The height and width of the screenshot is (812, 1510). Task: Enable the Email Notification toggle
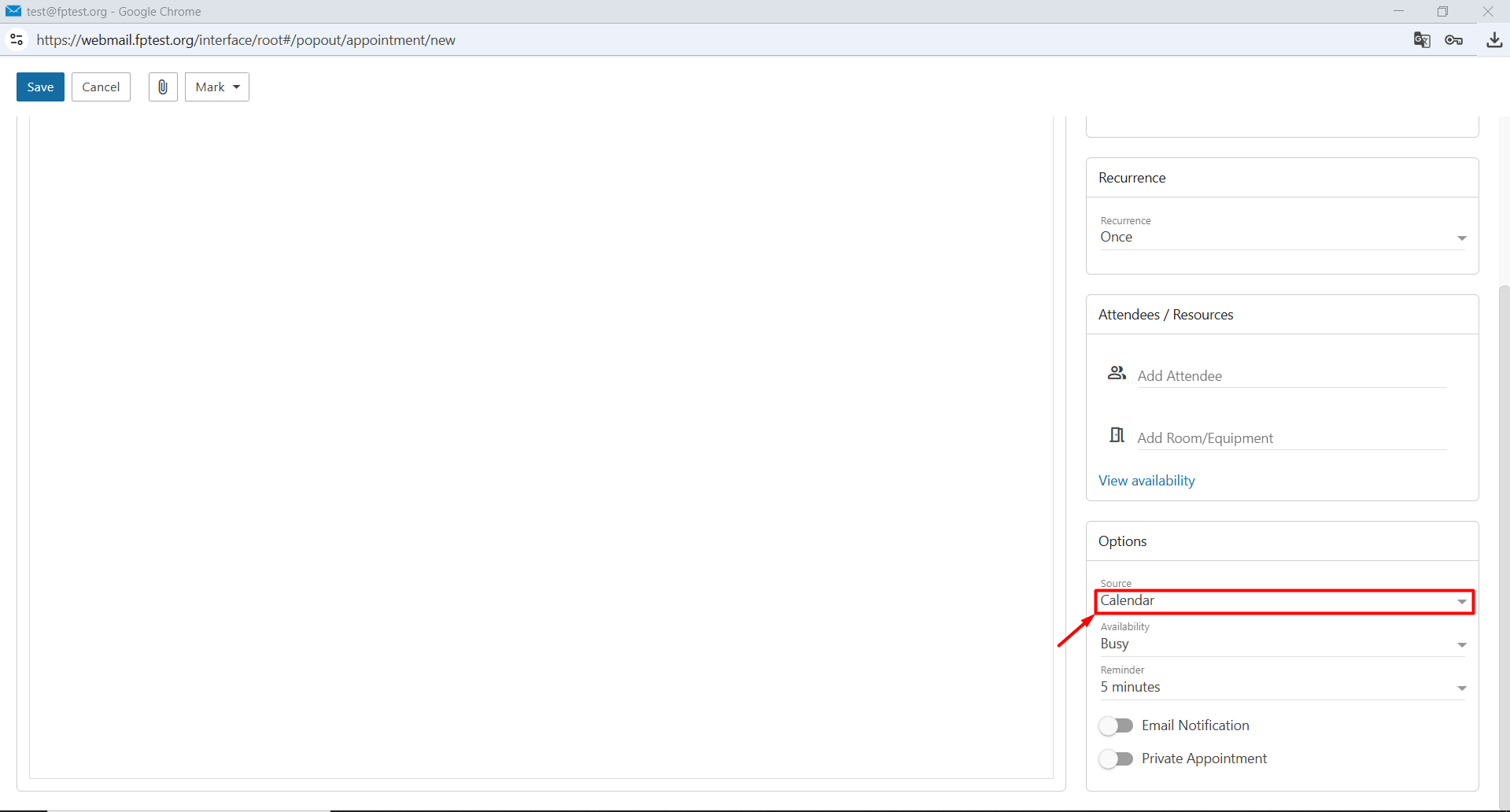coord(1116,725)
